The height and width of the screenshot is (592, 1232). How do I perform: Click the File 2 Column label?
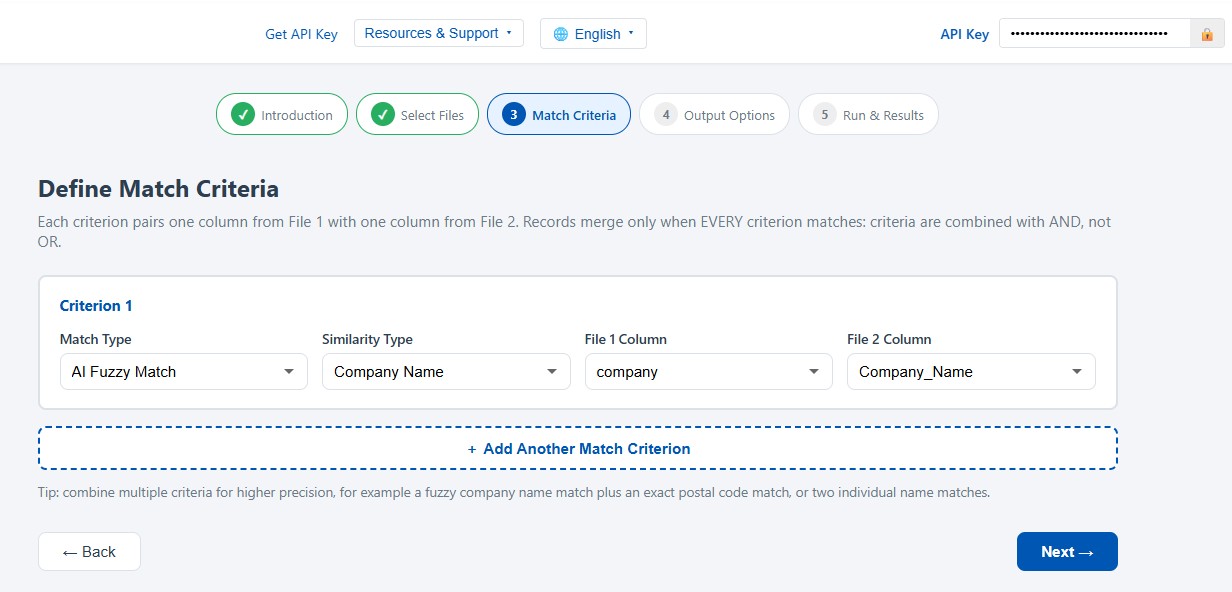pos(889,340)
